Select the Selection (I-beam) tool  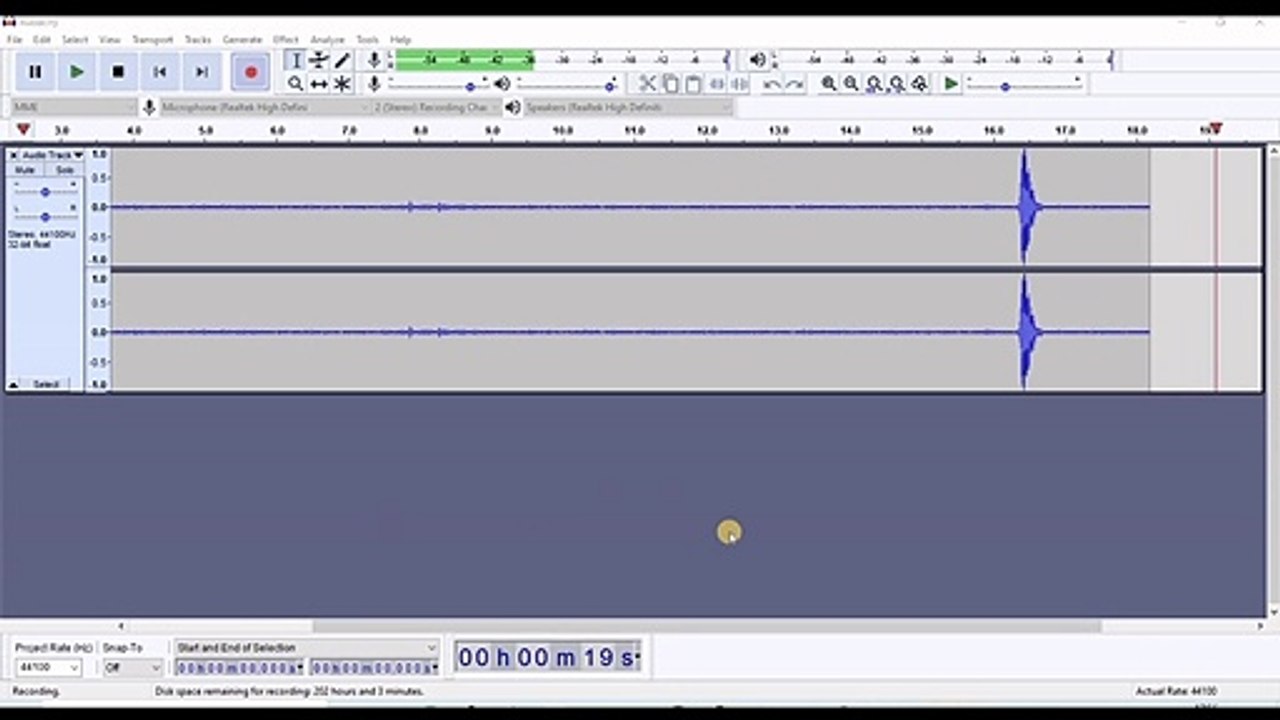click(x=295, y=61)
